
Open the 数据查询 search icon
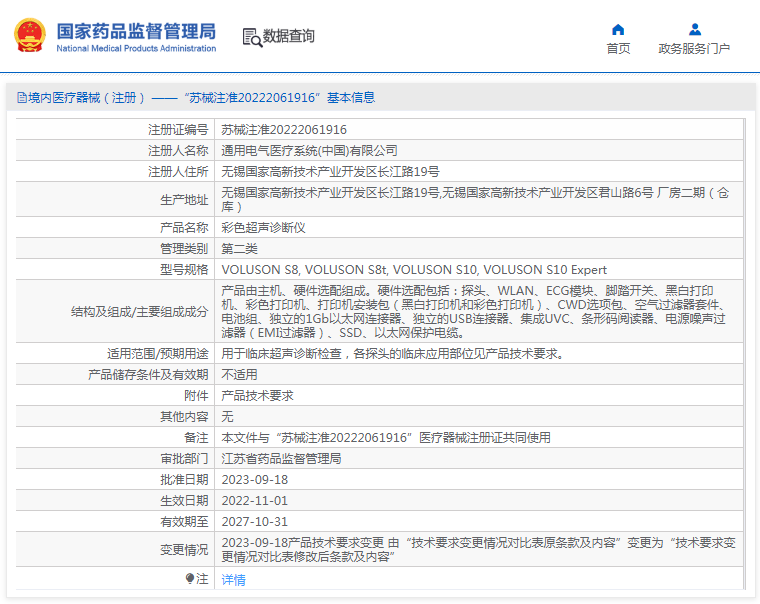click(252, 37)
